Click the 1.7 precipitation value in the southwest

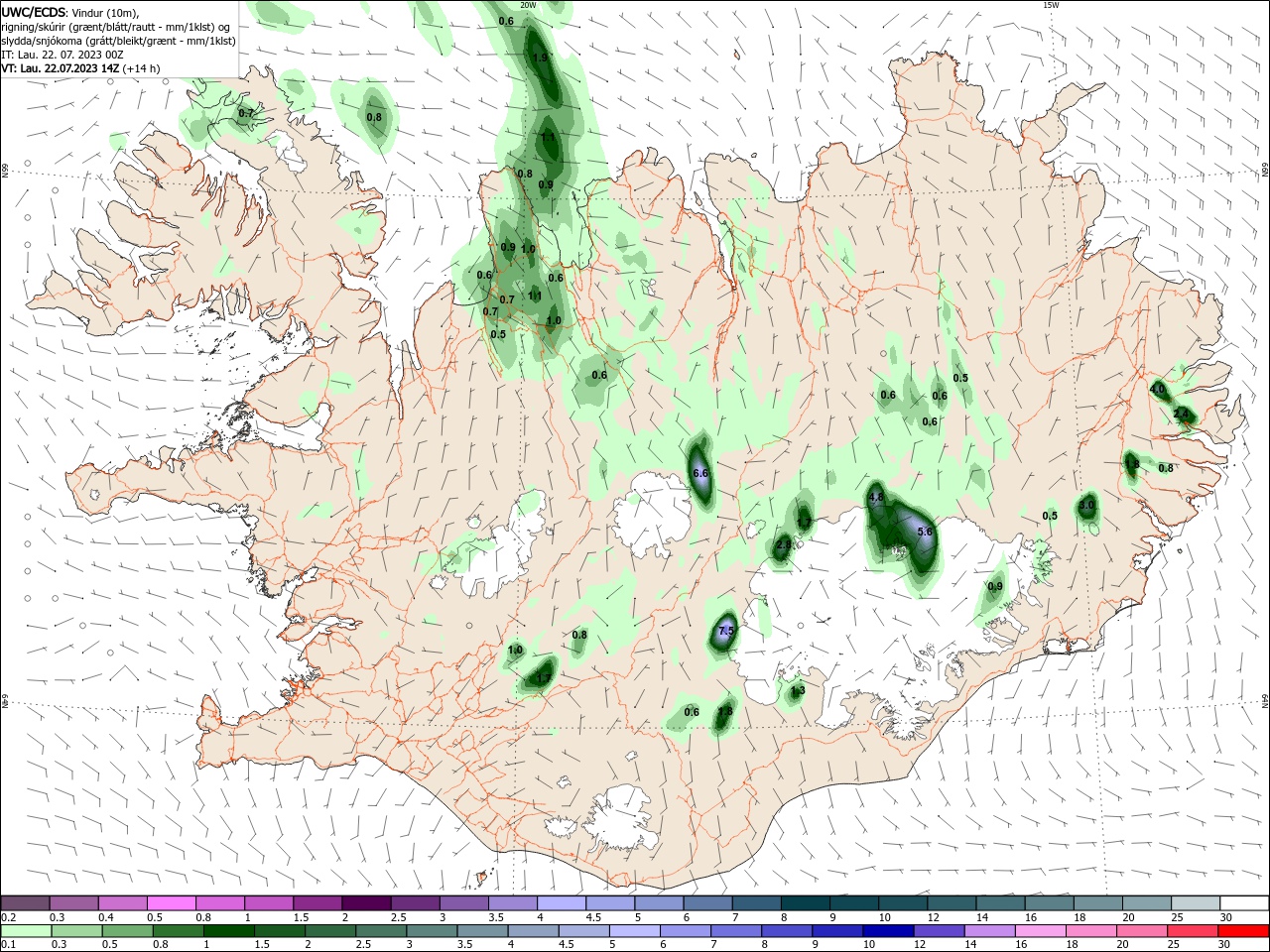pos(543,678)
